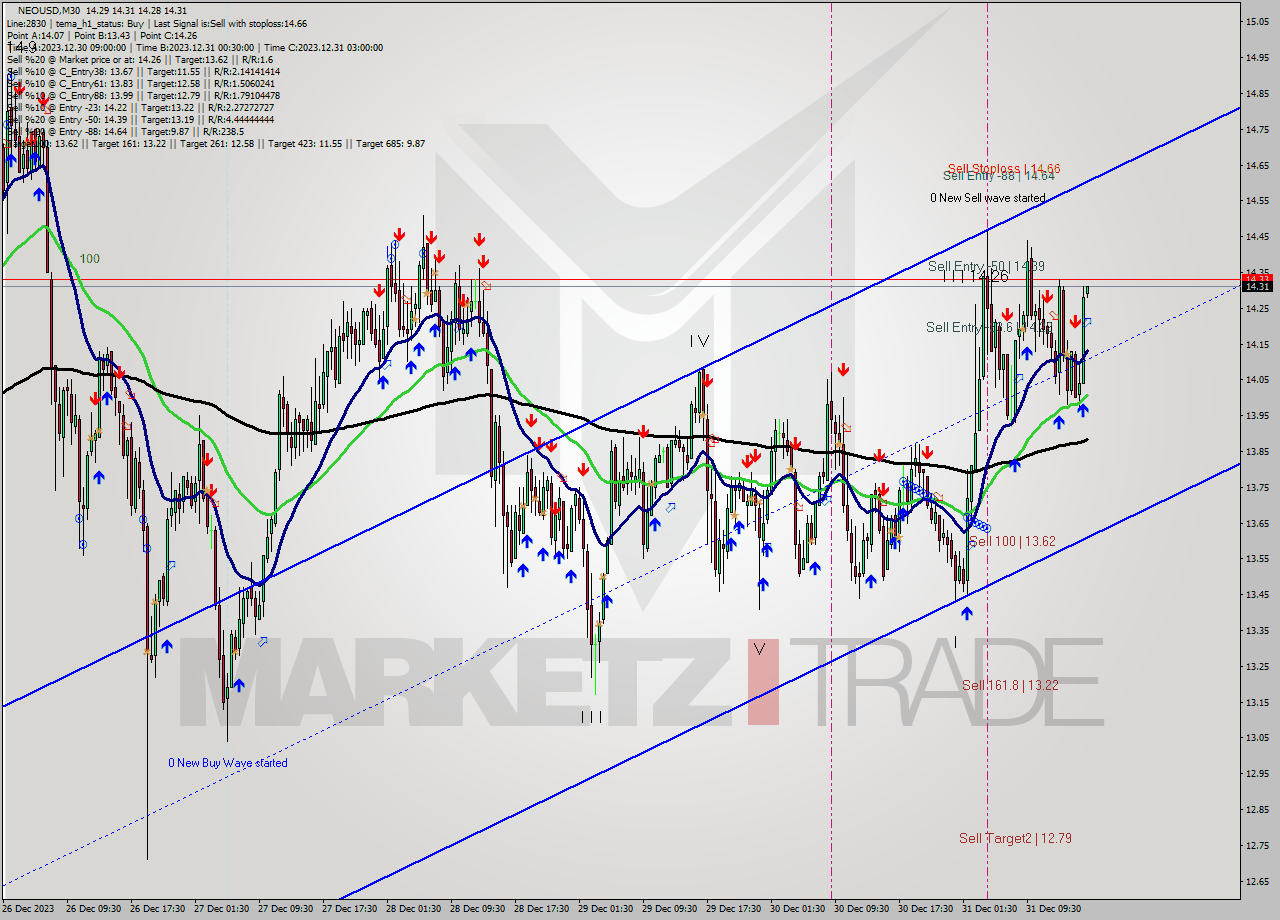Click the 13.55 price axis label
This screenshot has width=1280, height=920.
click(1257, 558)
